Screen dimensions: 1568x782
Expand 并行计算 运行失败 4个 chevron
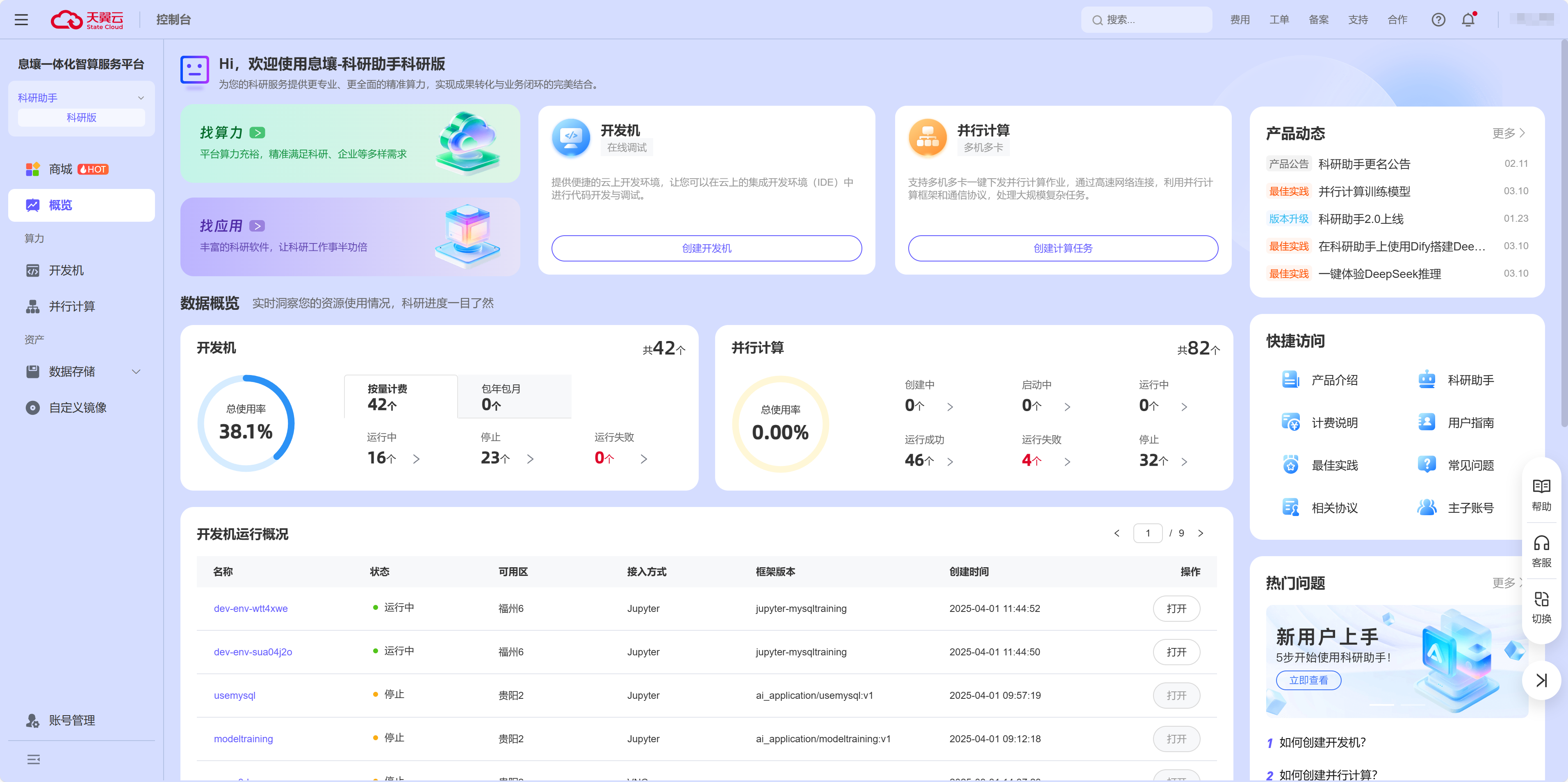tap(1067, 462)
